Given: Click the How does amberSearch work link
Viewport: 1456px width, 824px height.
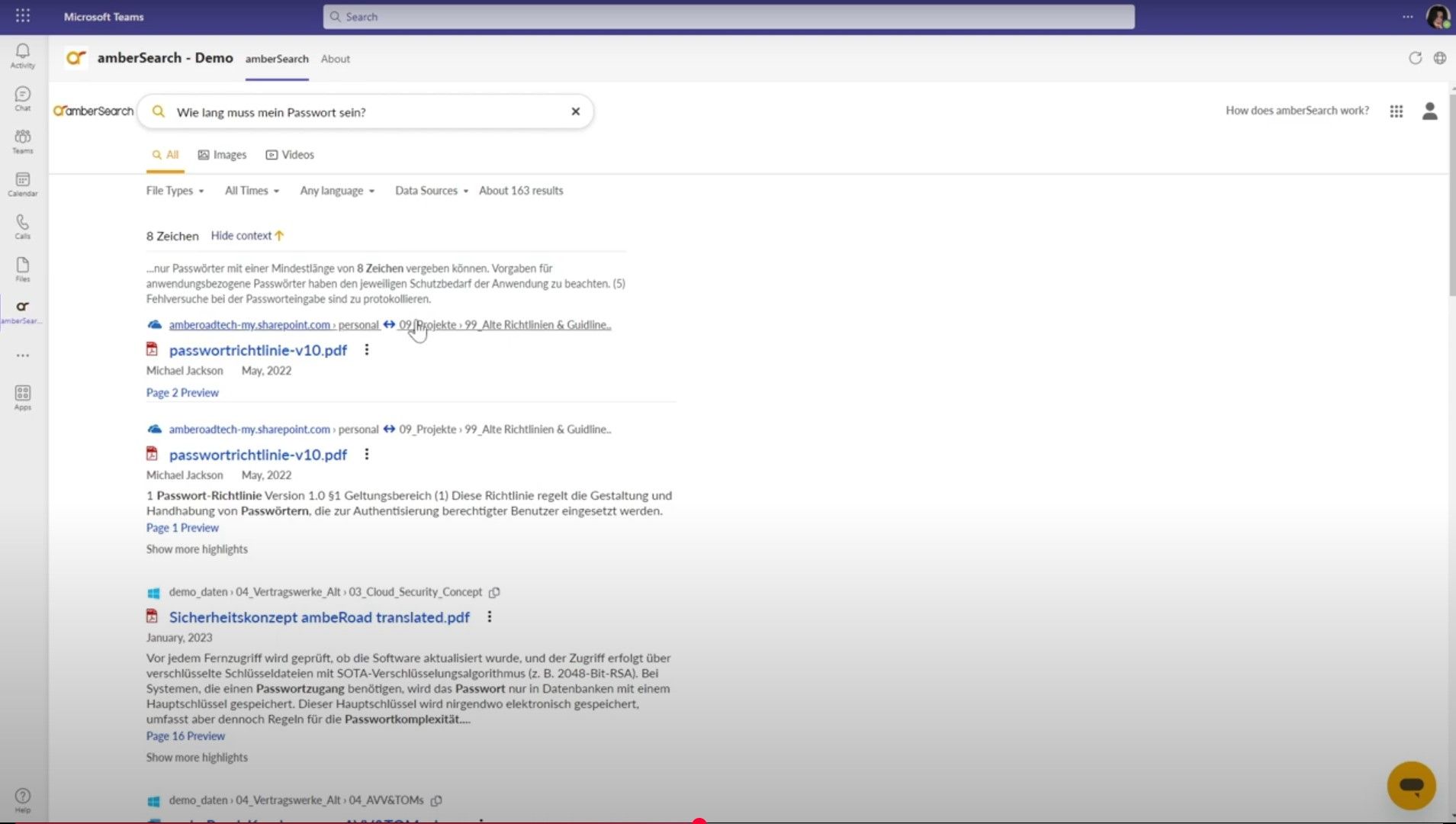Looking at the screenshot, I should pos(1297,111).
